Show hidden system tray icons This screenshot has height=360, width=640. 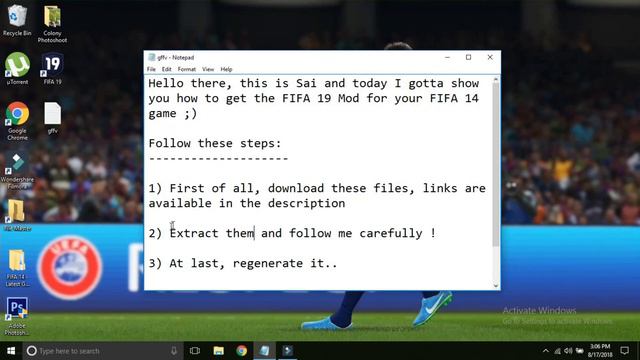[546, 351]
